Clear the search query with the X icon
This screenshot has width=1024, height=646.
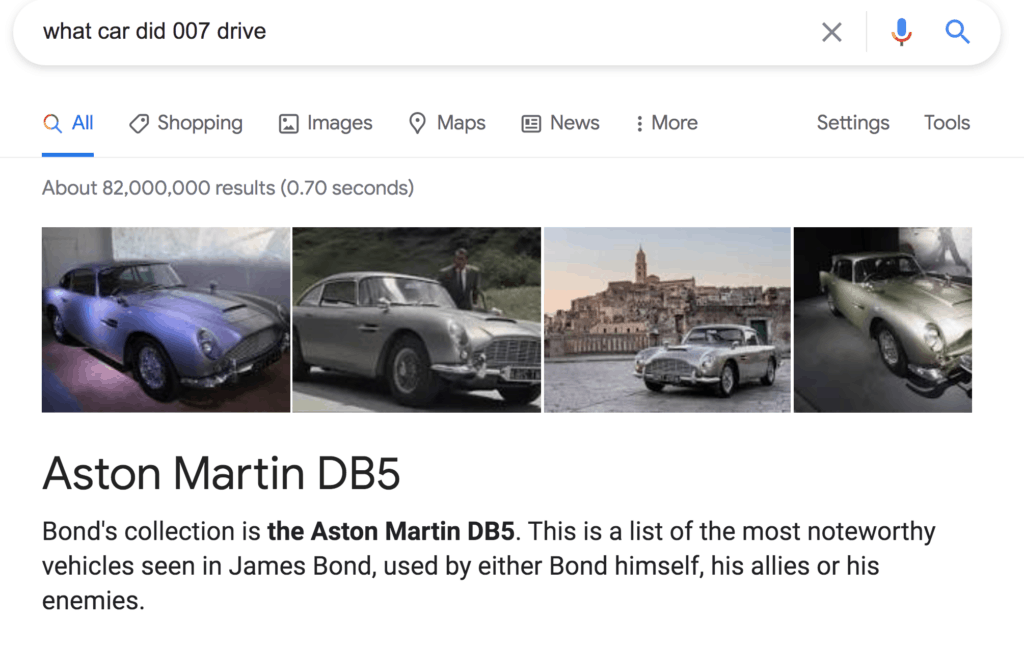pos(831,32)
